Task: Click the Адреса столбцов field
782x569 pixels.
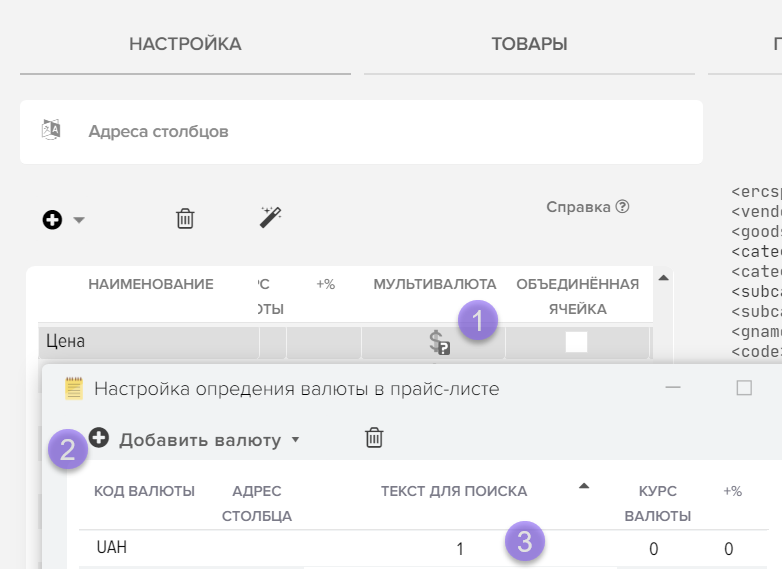Action: (360, 131)
